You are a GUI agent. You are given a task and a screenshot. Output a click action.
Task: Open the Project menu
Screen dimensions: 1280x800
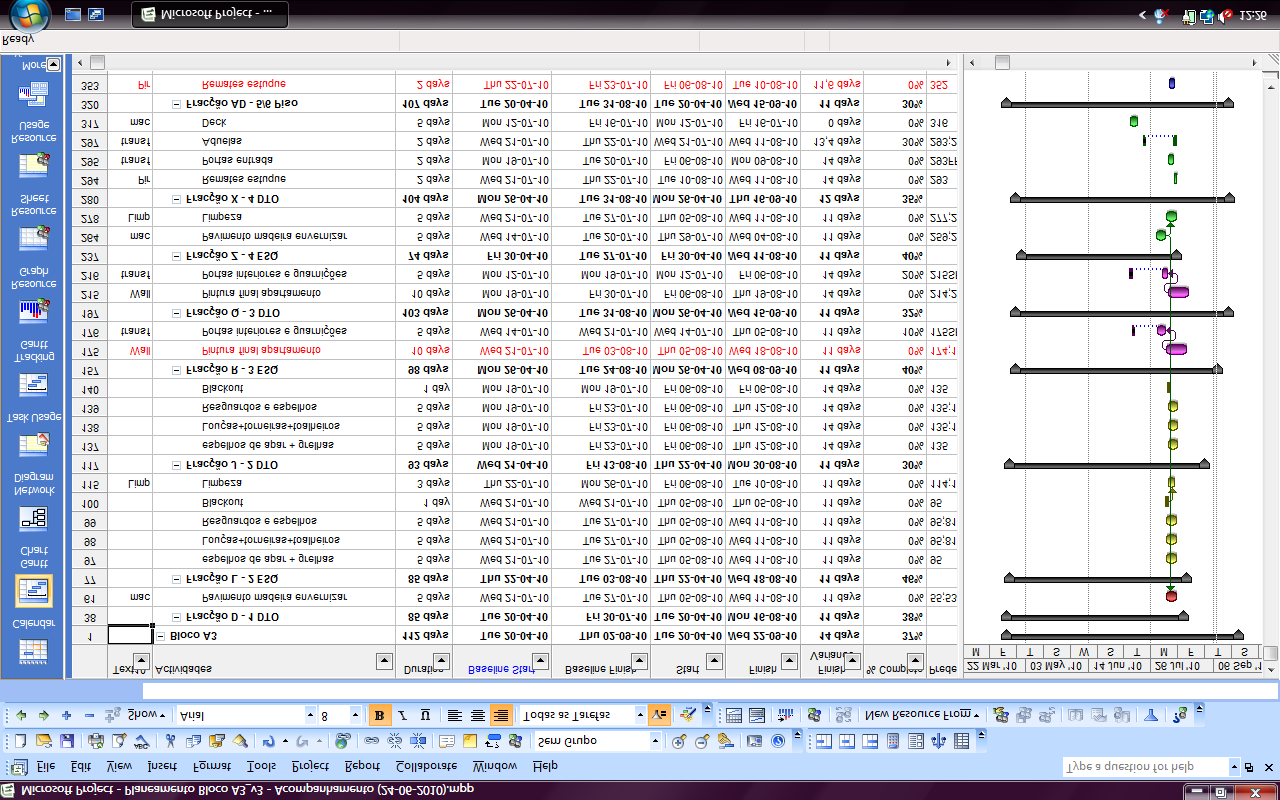[x=310, y=766]
